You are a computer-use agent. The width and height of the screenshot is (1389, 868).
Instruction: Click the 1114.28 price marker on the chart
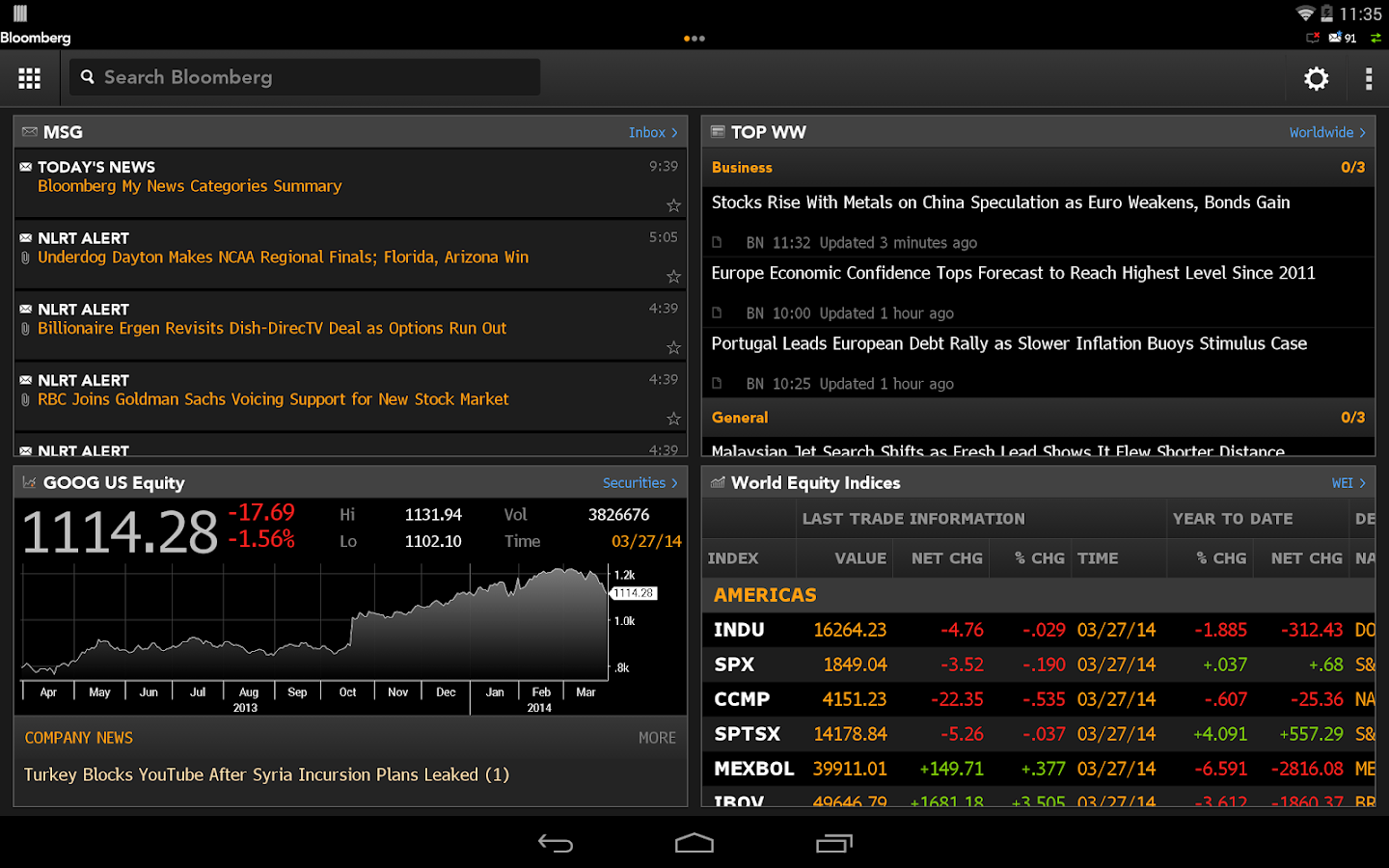pyautogui.click(x=634, y=593)
